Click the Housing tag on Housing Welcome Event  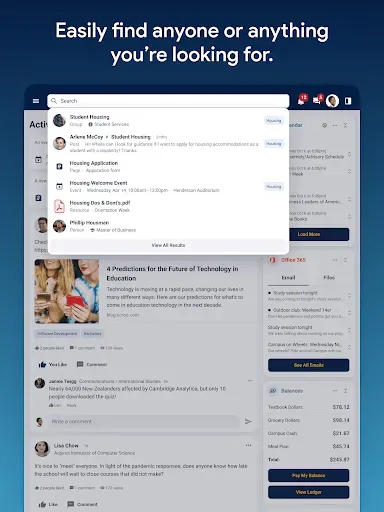274,187
